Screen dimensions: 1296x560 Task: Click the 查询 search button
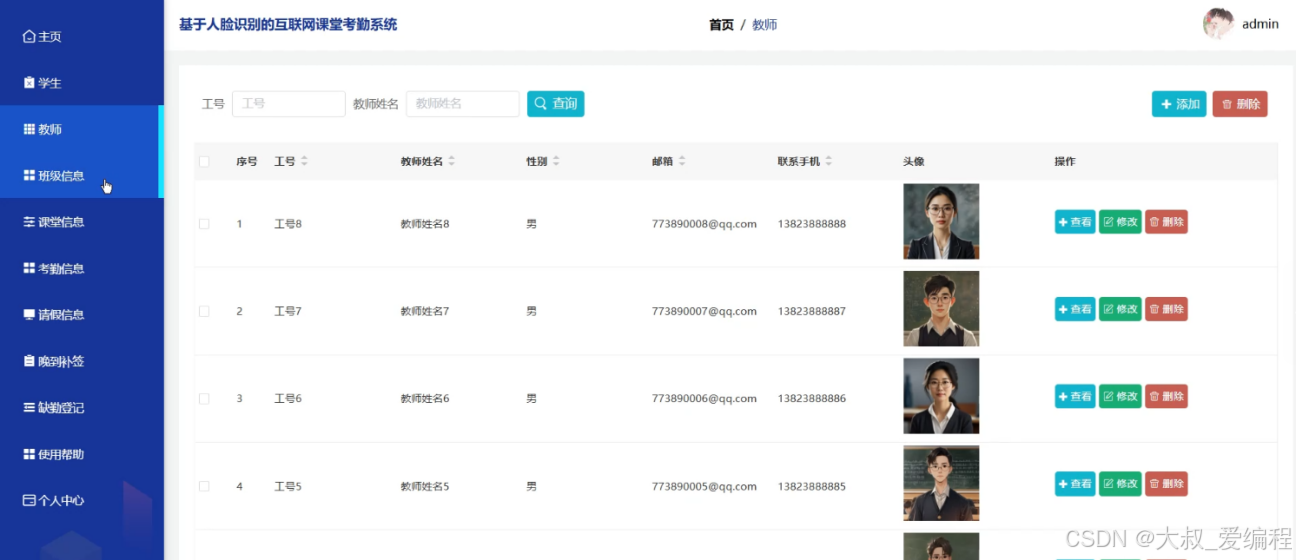556,104
